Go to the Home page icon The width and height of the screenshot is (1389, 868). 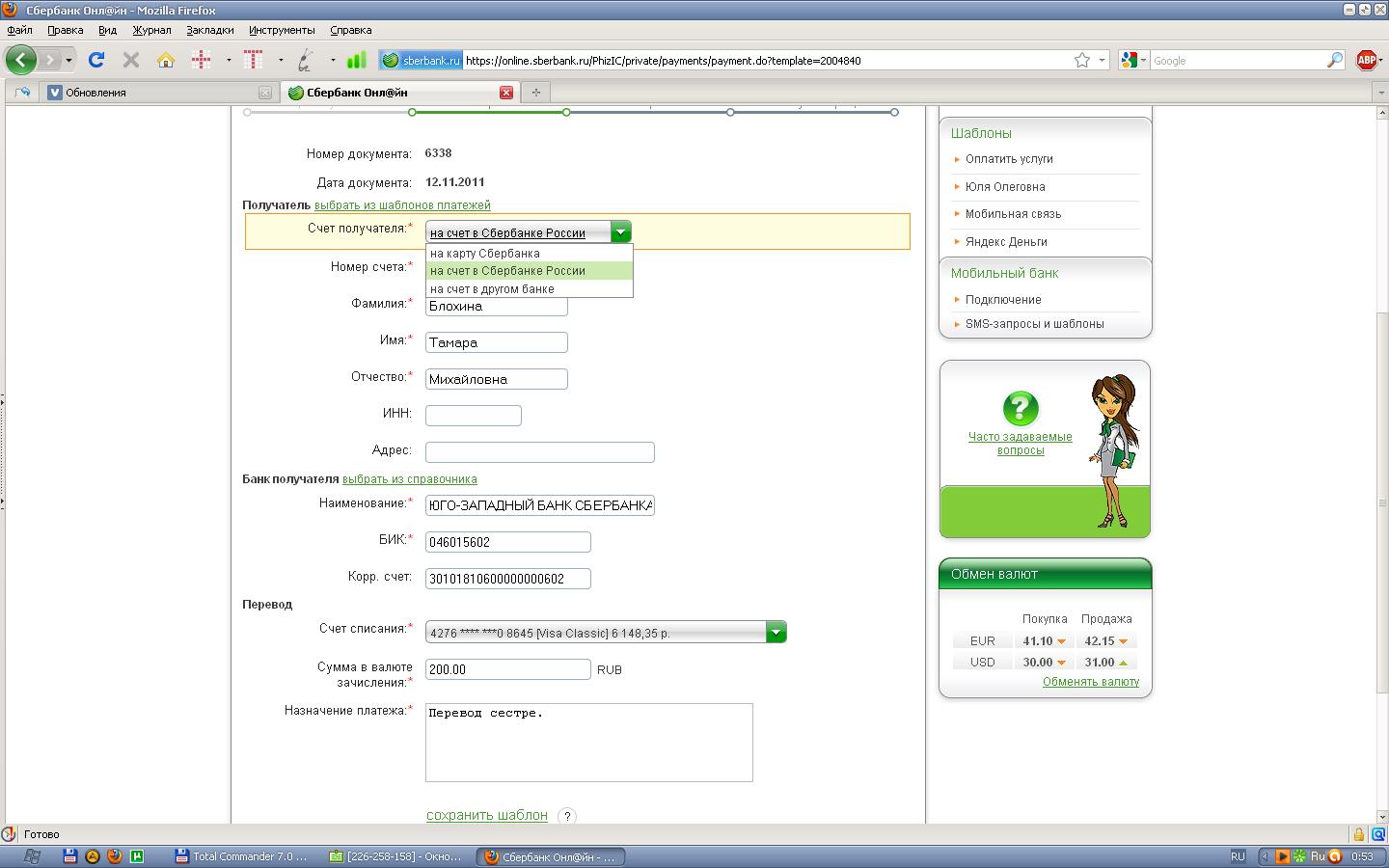click(166, 60)
